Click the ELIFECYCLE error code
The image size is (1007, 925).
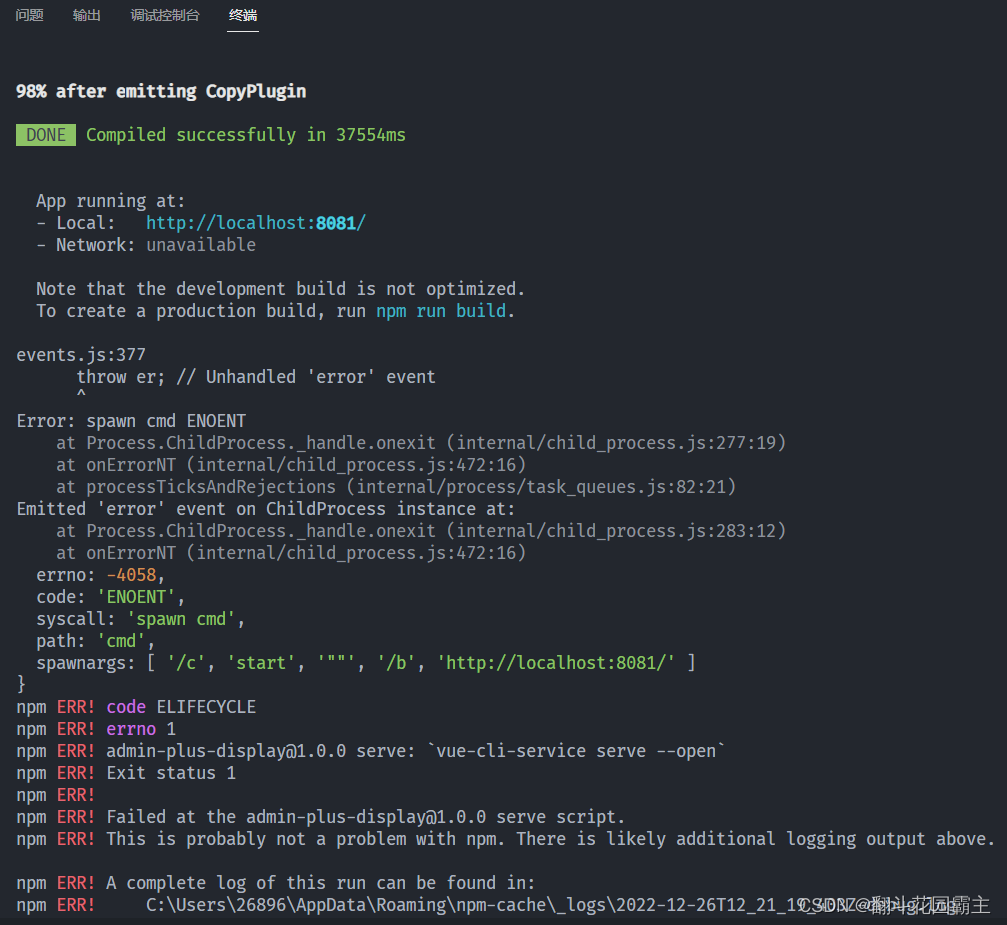pyautogui.click(x=205, y=706)
